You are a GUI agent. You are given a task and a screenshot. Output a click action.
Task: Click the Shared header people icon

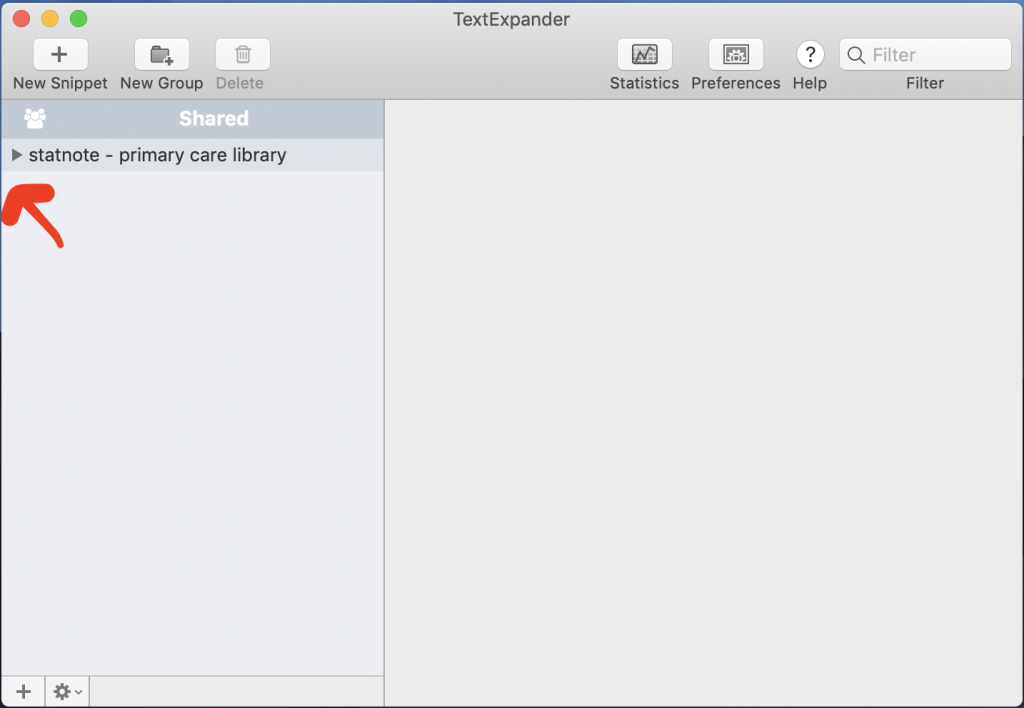(35, 118)
